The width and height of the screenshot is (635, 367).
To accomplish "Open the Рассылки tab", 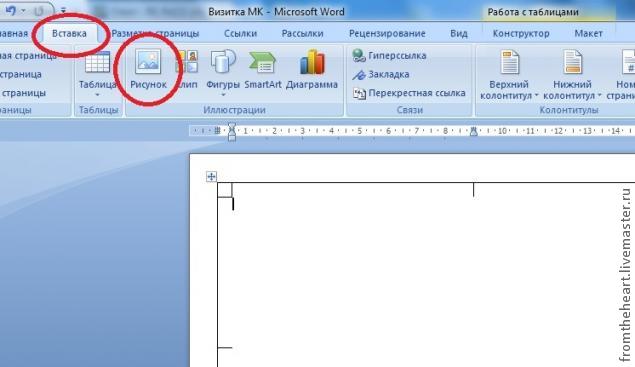I will tap(302, 33).
